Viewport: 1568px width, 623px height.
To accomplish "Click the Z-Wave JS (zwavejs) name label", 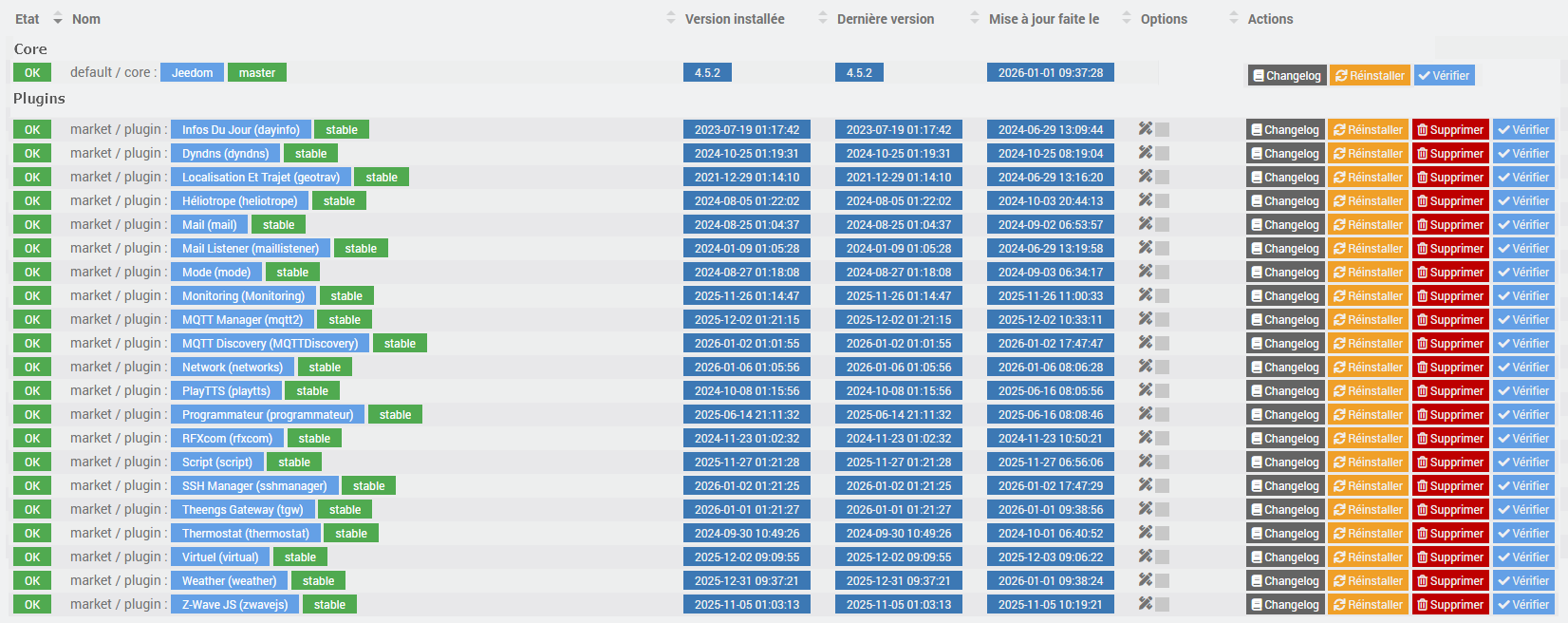I will [235, 604].
